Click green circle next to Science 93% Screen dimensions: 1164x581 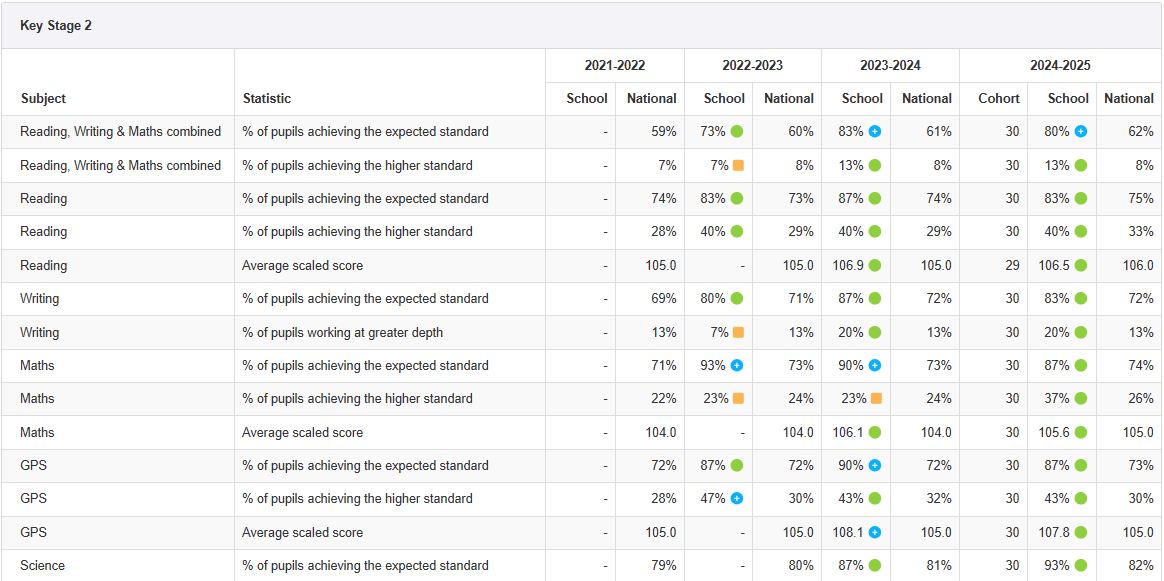[1080, 565]
